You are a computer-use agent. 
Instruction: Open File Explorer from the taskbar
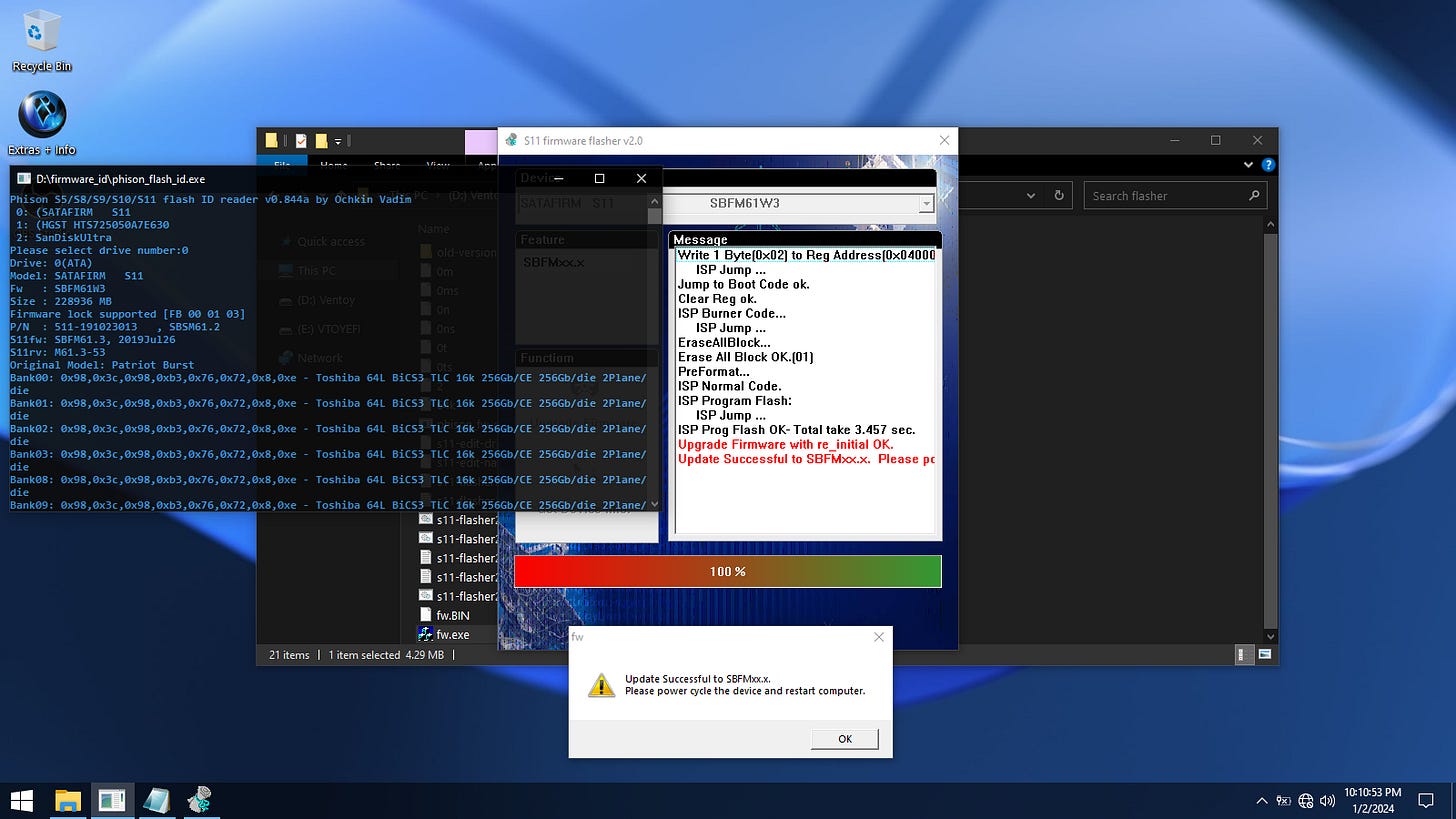click(67, 800)
